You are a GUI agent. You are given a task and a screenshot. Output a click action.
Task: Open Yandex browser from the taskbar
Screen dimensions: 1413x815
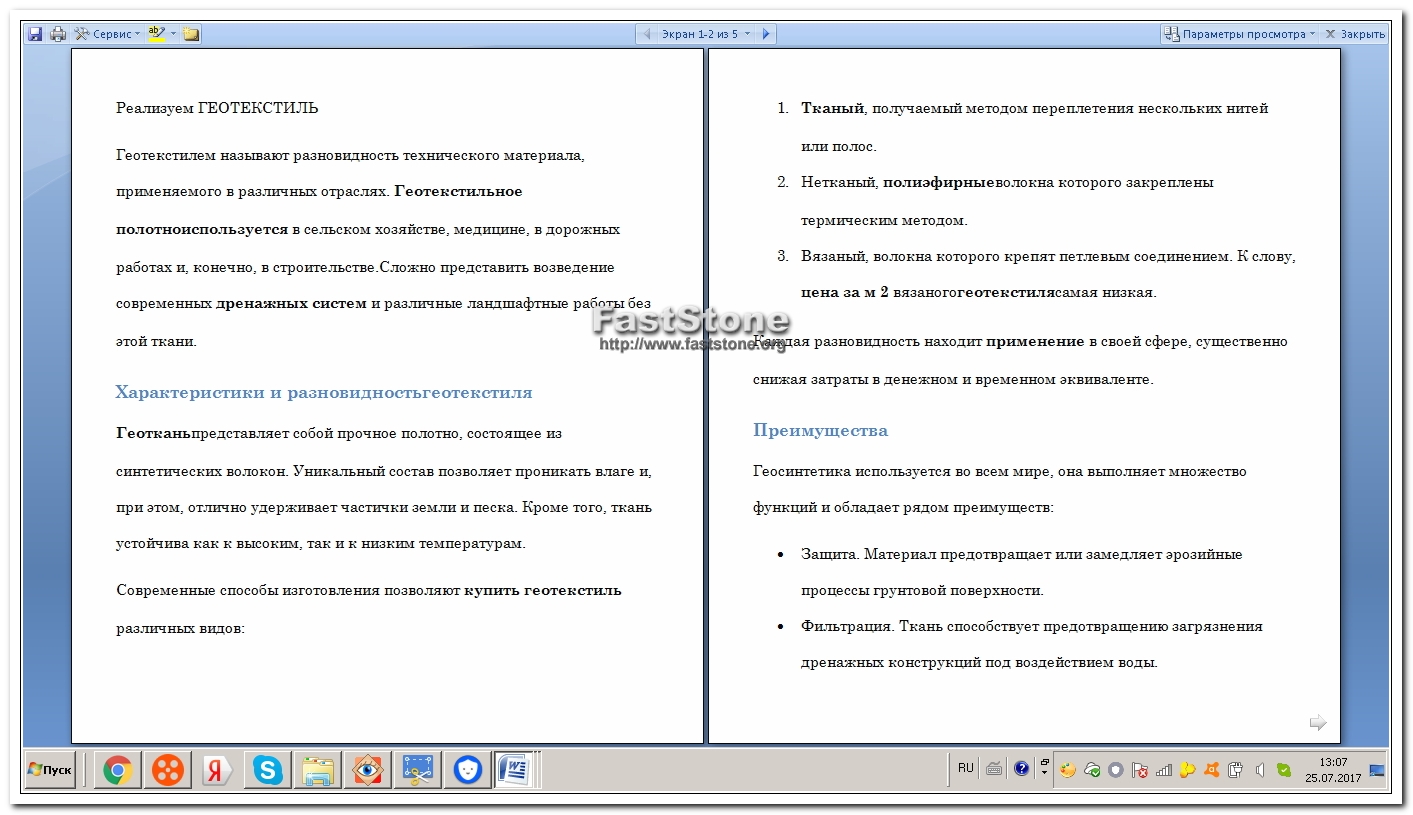(x=218, y=770)
